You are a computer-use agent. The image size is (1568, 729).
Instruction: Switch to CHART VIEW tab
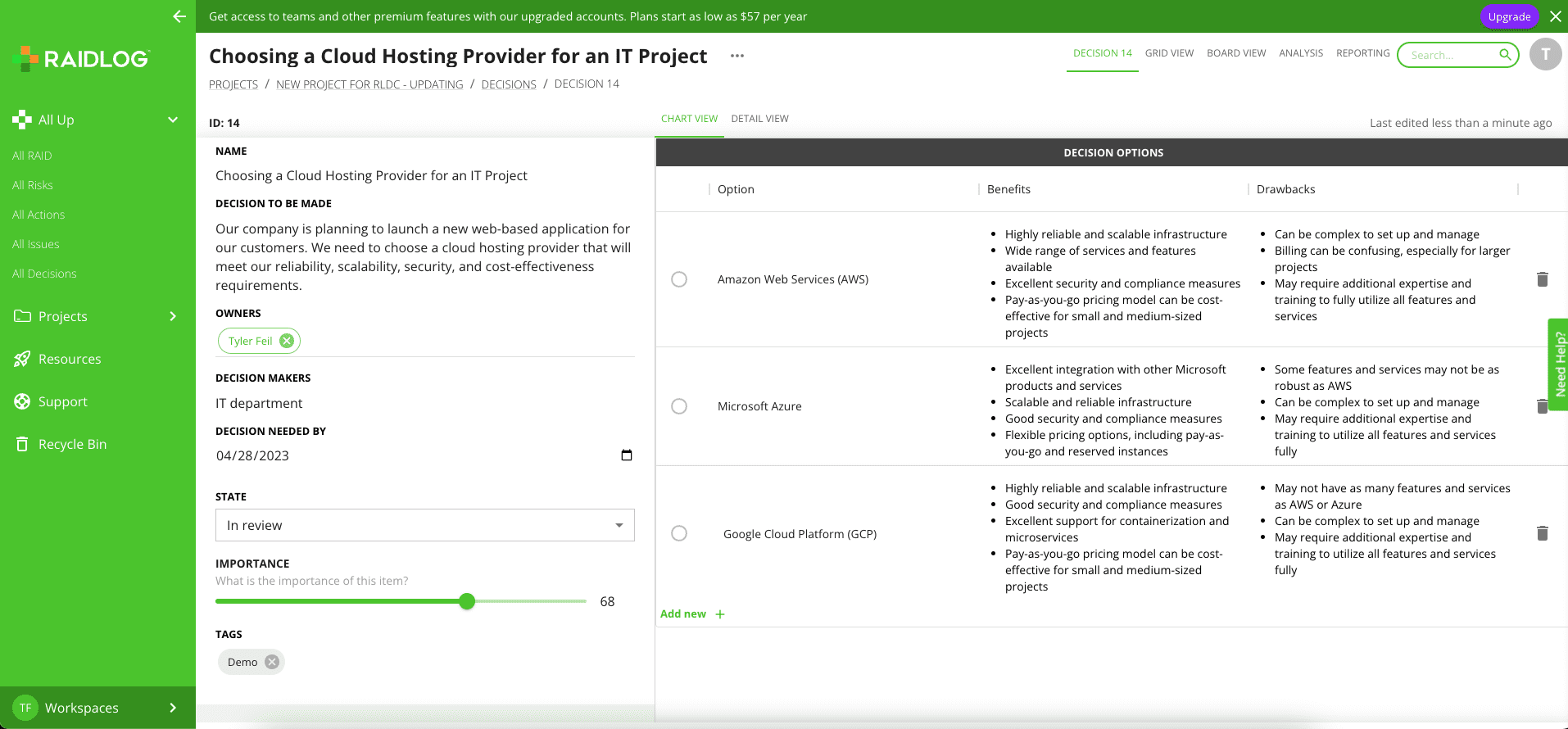click(x=689, y=119)
